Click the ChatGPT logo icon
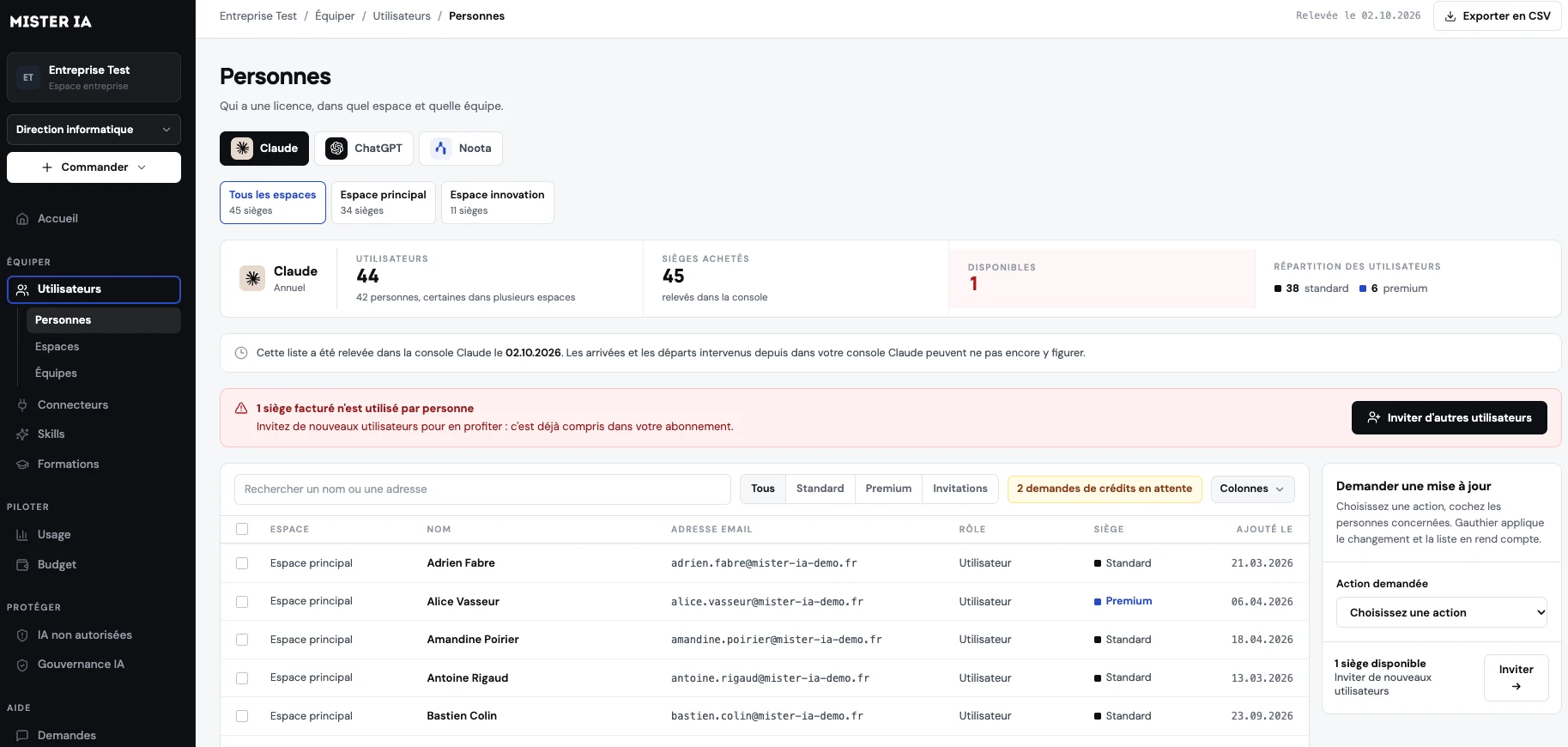 pos(337,149)
